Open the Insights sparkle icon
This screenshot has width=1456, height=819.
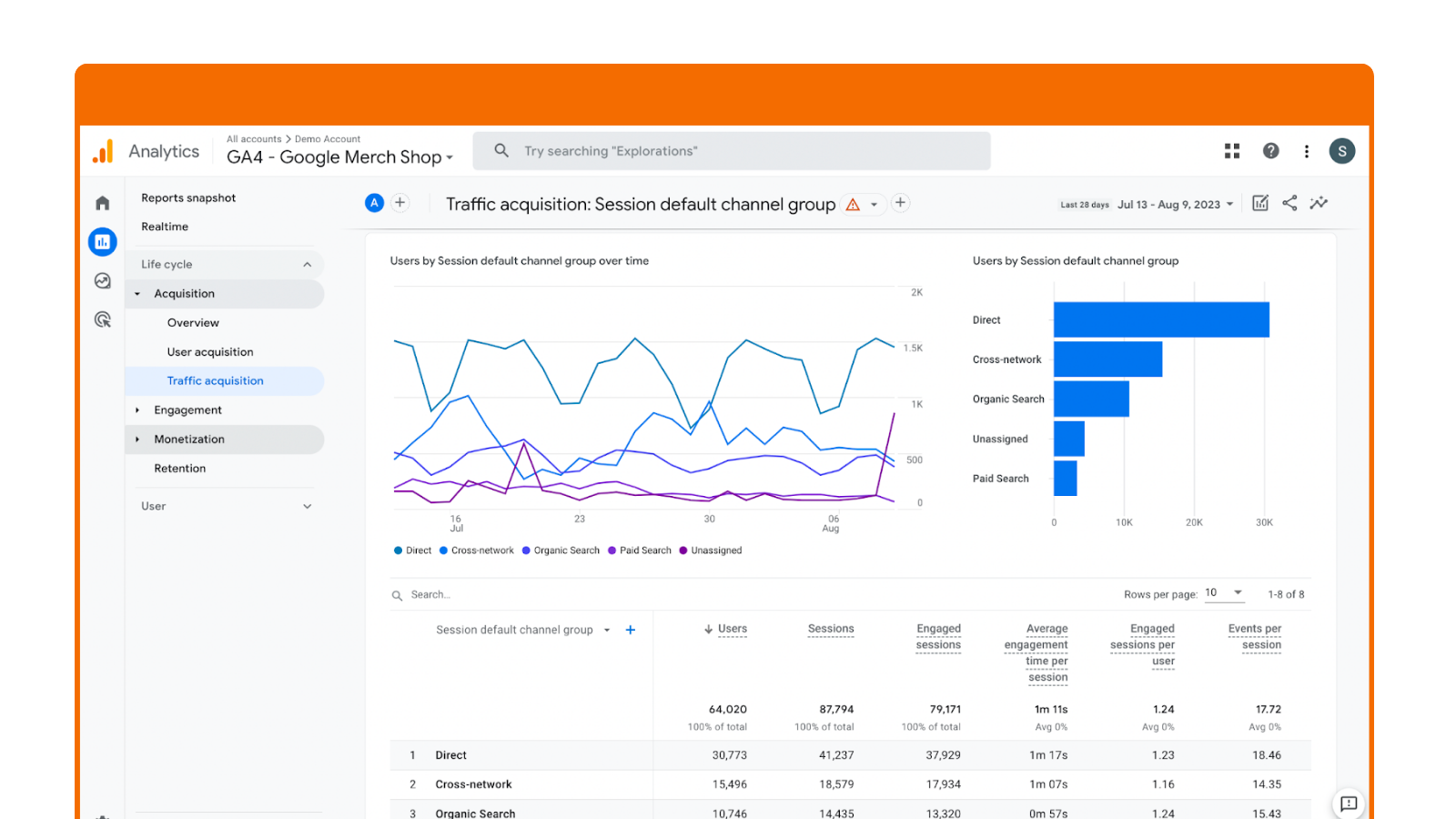click(x=1319, y=203)
